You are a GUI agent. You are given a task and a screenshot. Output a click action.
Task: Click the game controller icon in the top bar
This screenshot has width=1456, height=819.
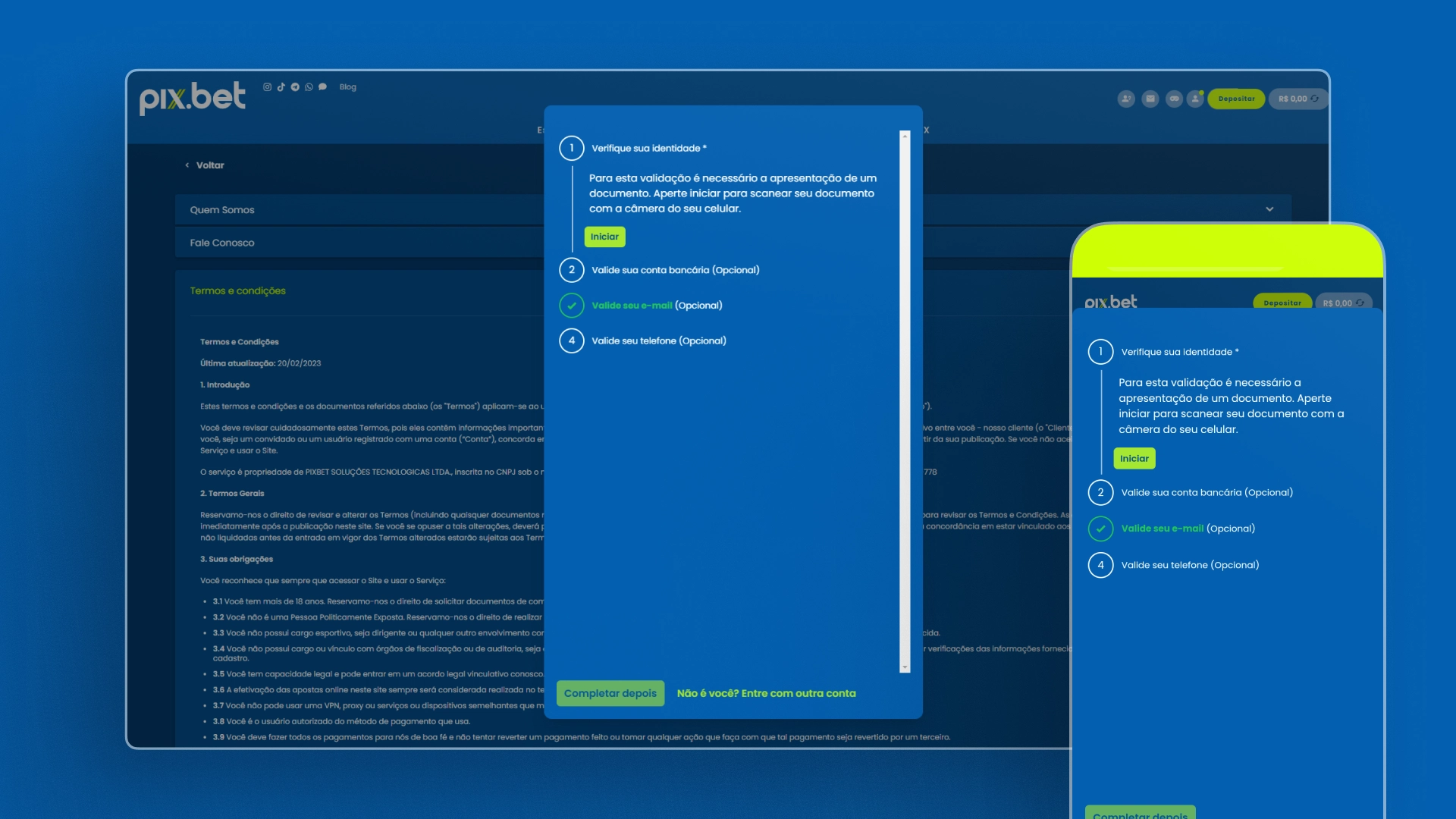tap(1174, 99)
